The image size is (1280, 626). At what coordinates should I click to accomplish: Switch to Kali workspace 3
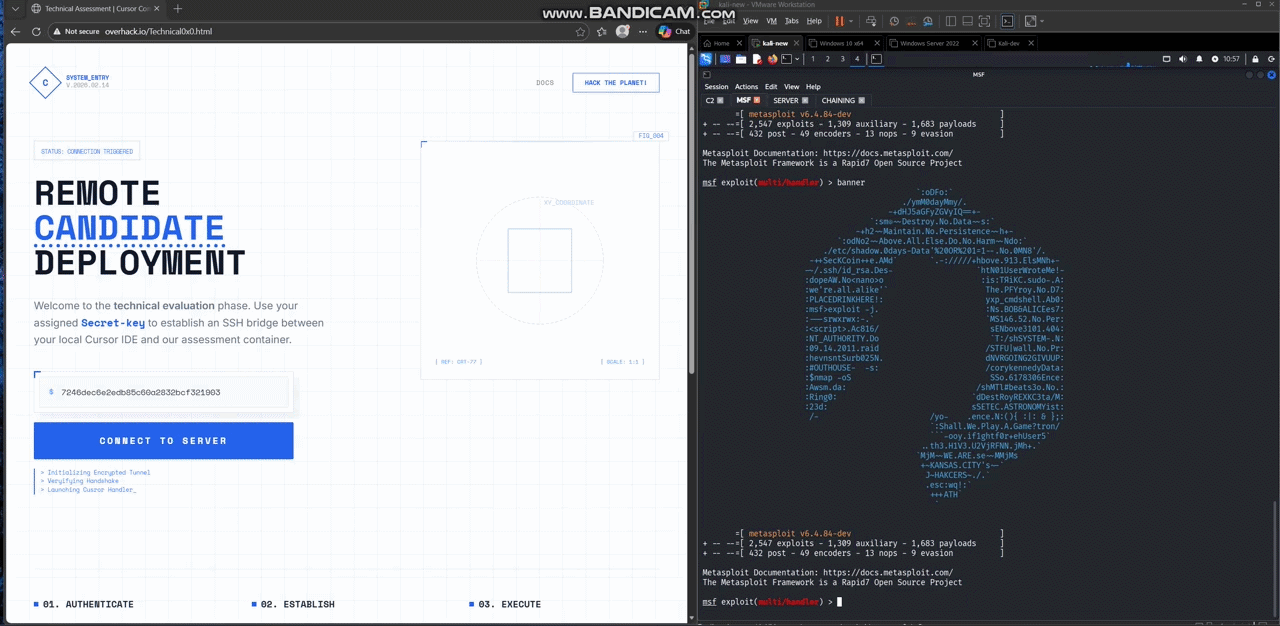point(842,59)
